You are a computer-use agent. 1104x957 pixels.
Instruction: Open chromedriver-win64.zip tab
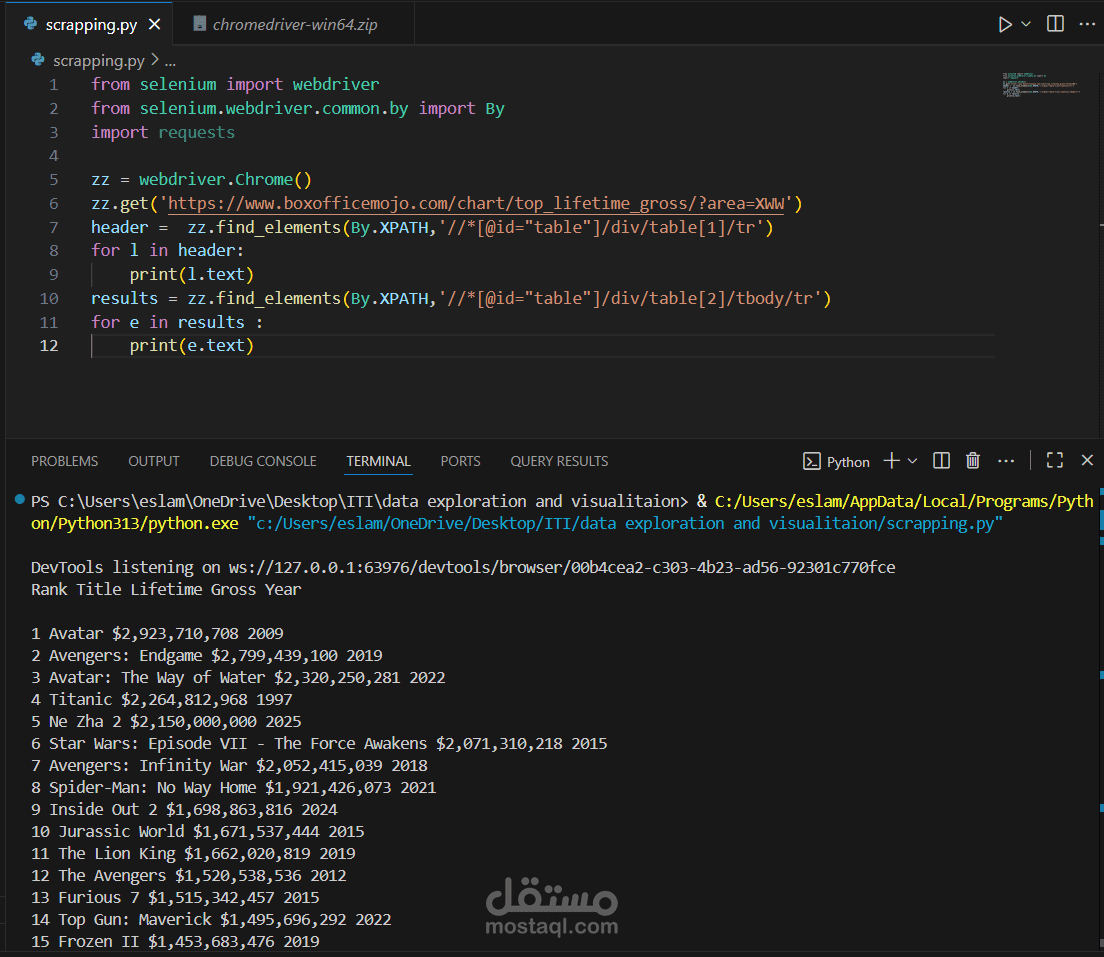tap(294, 25)
